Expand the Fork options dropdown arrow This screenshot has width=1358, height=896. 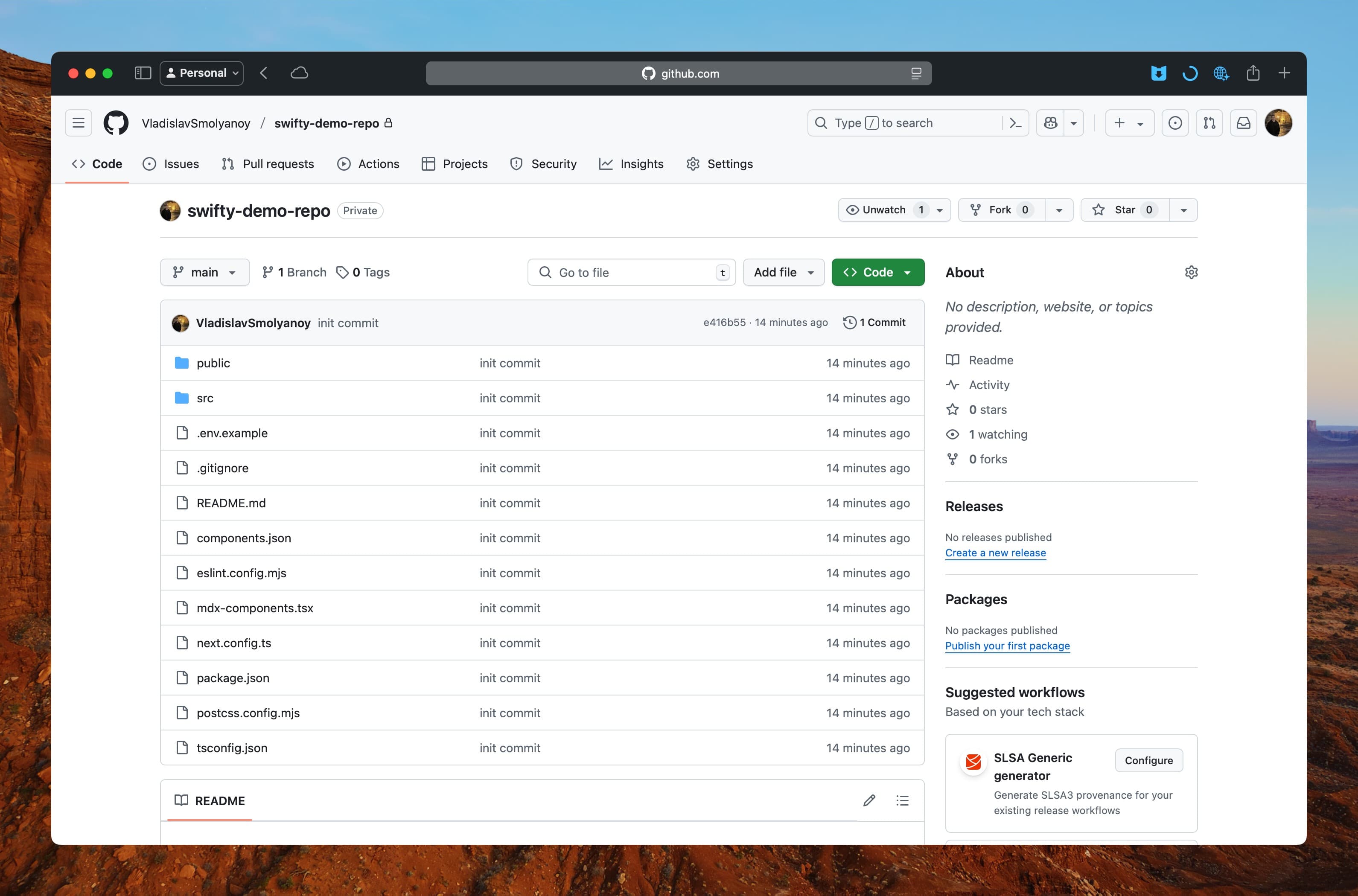[1059, 210]
